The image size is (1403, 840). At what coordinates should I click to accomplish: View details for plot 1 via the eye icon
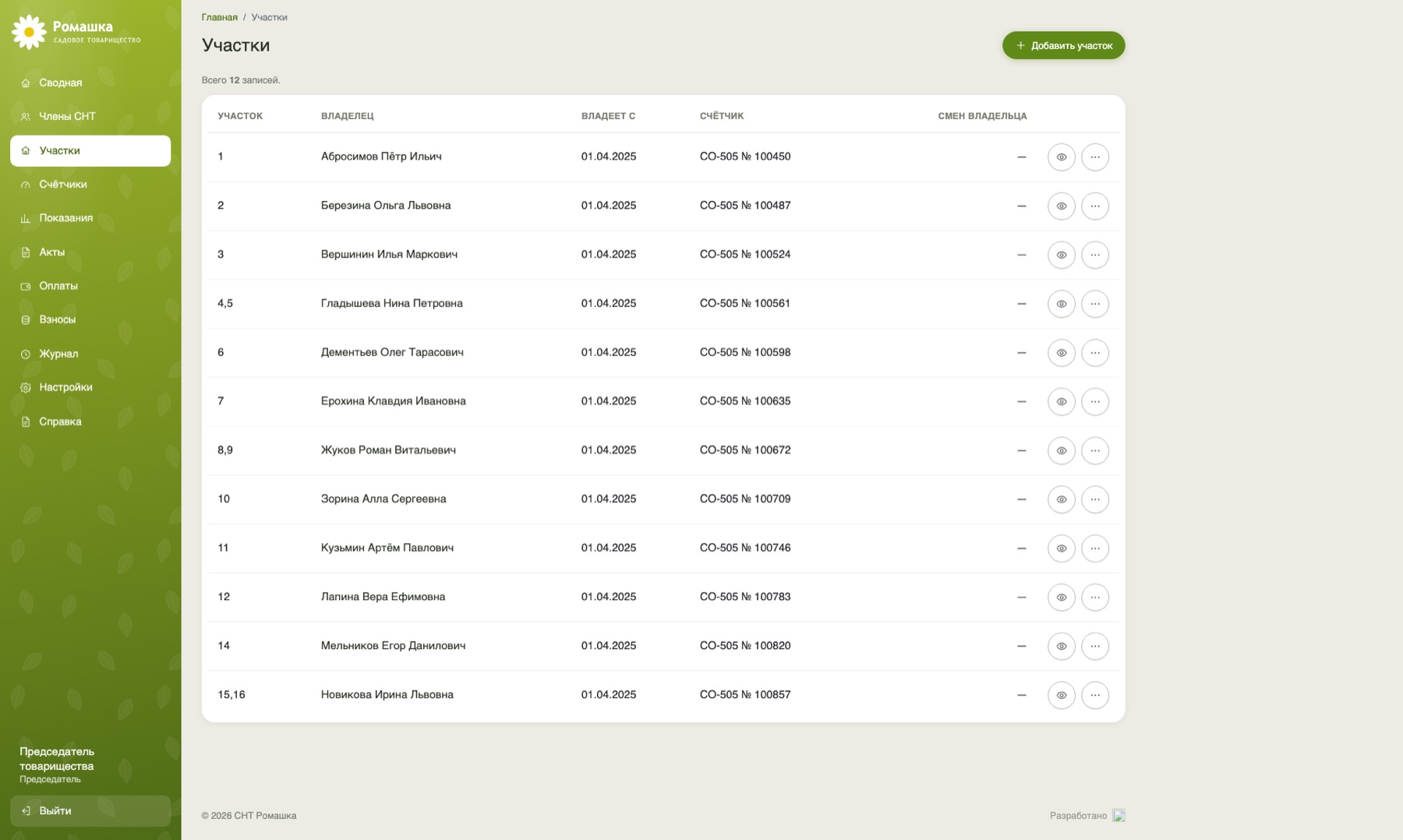point(1061,157)
